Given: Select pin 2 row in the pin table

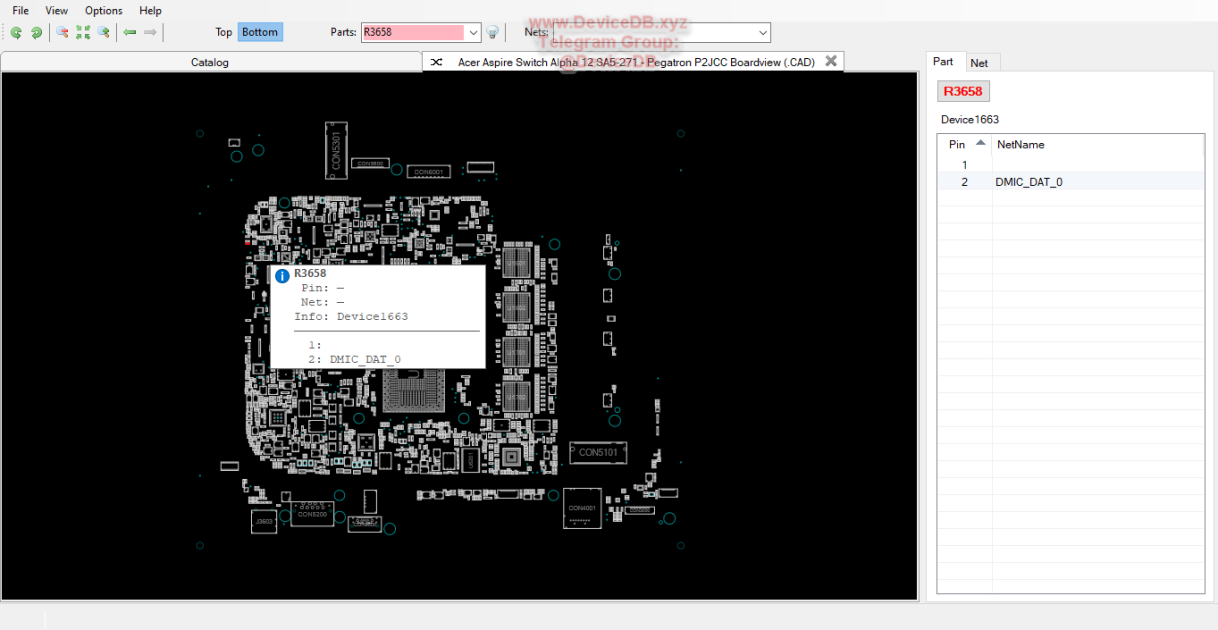Looking at the screenshot, I should coord(1070,182).
